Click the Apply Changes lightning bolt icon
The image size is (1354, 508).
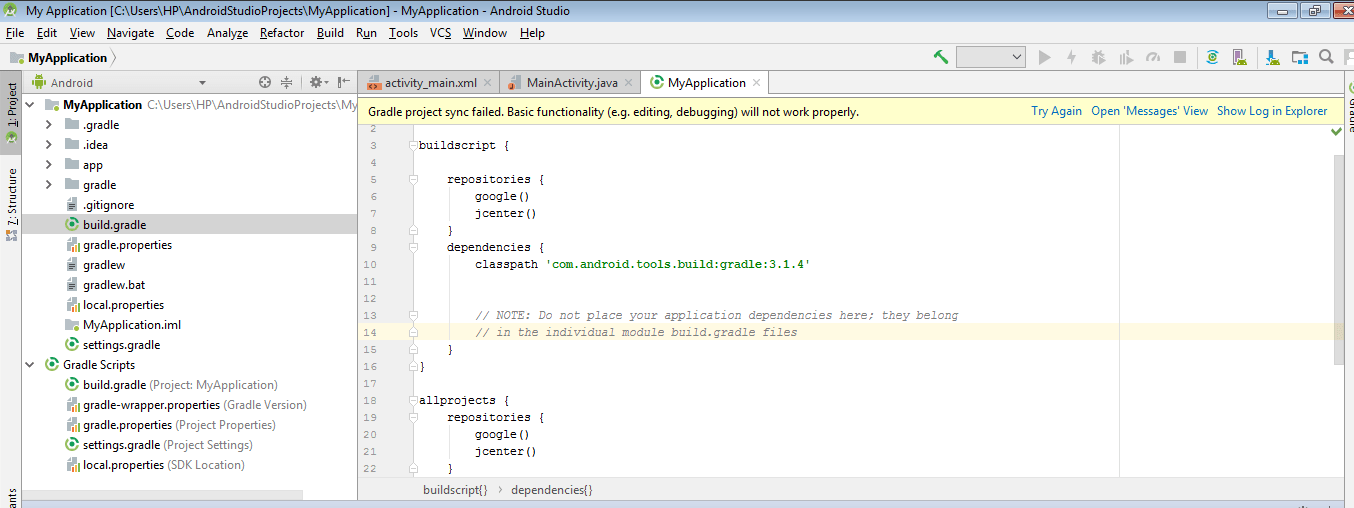[1072, 57]
